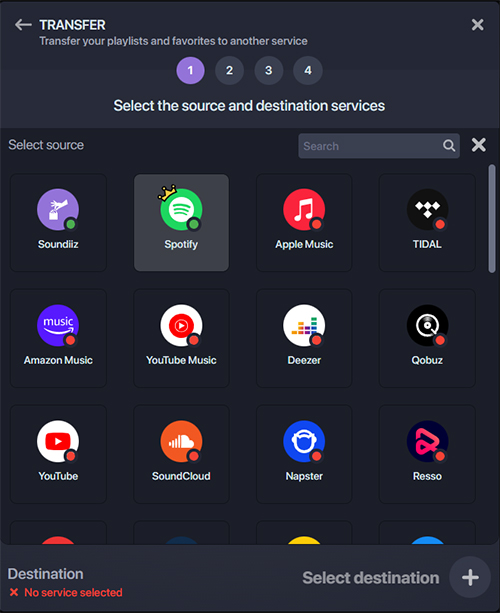This screenshot has height=613, width=500.
Task: Choose Amazon Music as source
Action: point(58,338)
